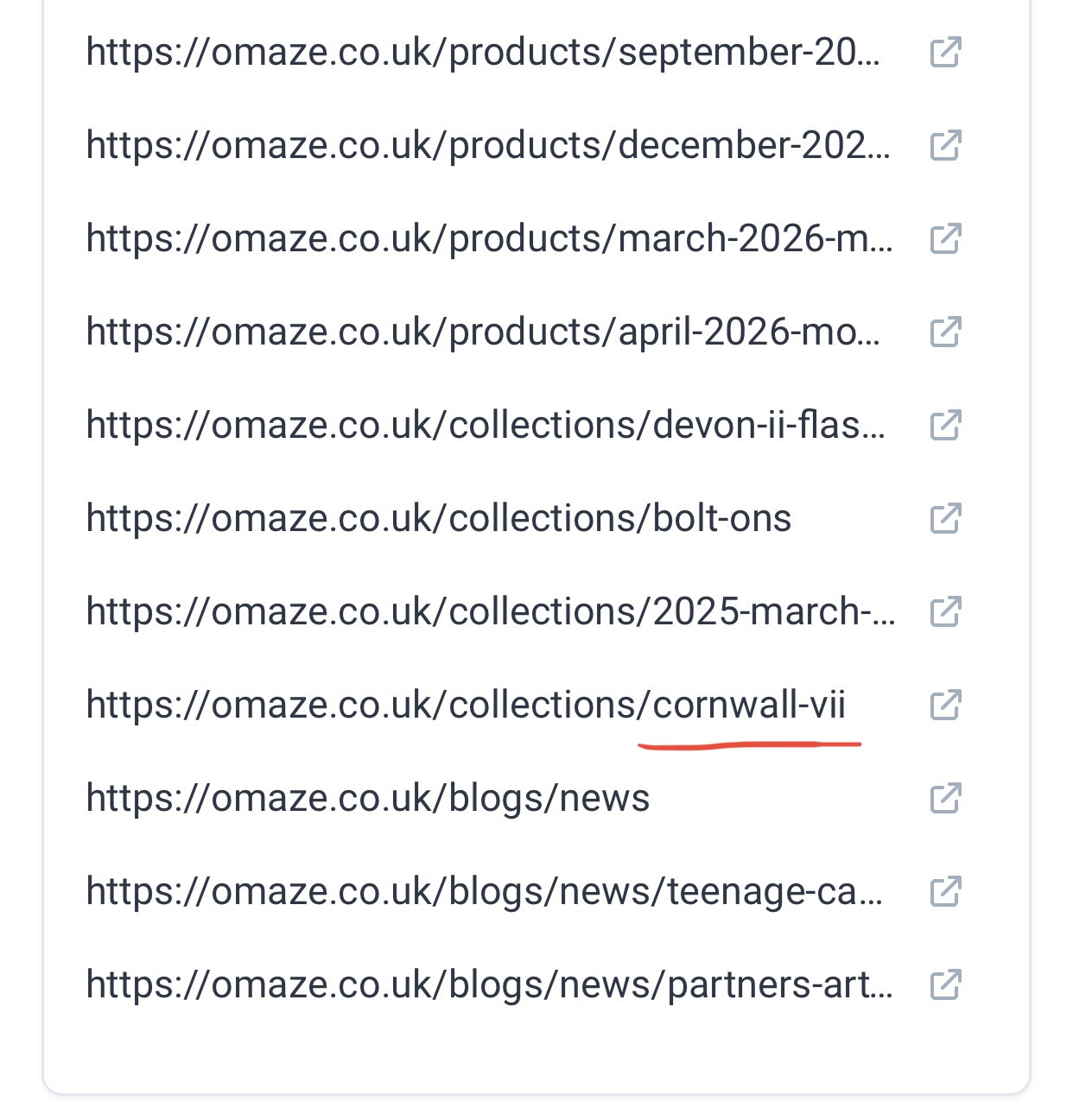Click the blogs/news/teenage-ca URL text
The height and width of the screenshot is (1120, 1073).
[484, 892]
